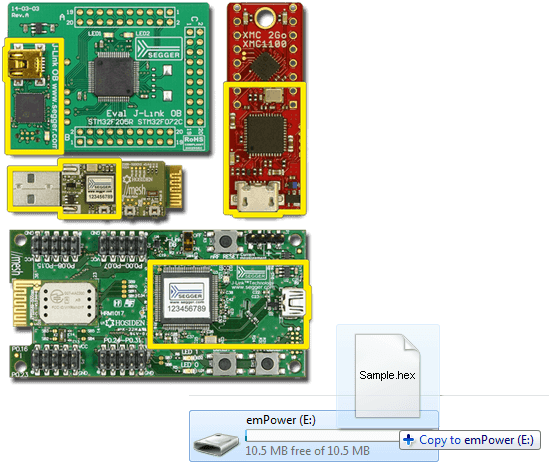Screen dimensions: 549x467
Task: Click the SEGGER logo on green board
Action: pyautogui.click(x=159, y=49)
